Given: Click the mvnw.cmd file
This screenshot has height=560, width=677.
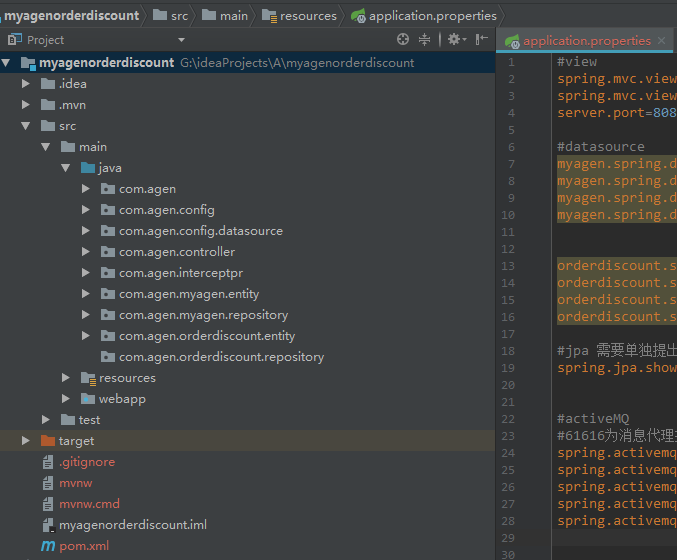Looking at the screenshot, I should coord(89,504).
